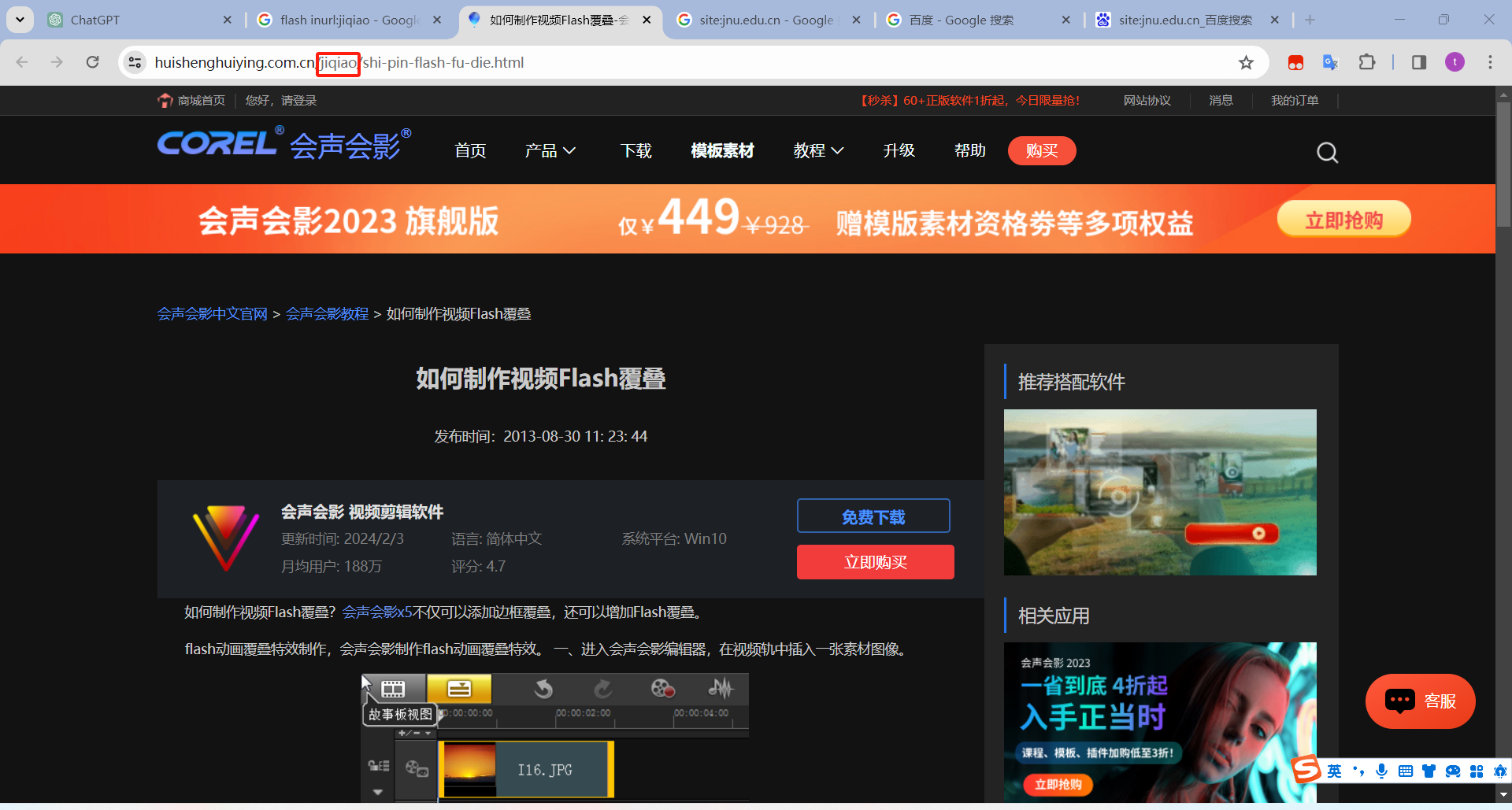Open 网站协议 link
The width and height of the screenshot is (1512, 810).
click(1147, 101)
